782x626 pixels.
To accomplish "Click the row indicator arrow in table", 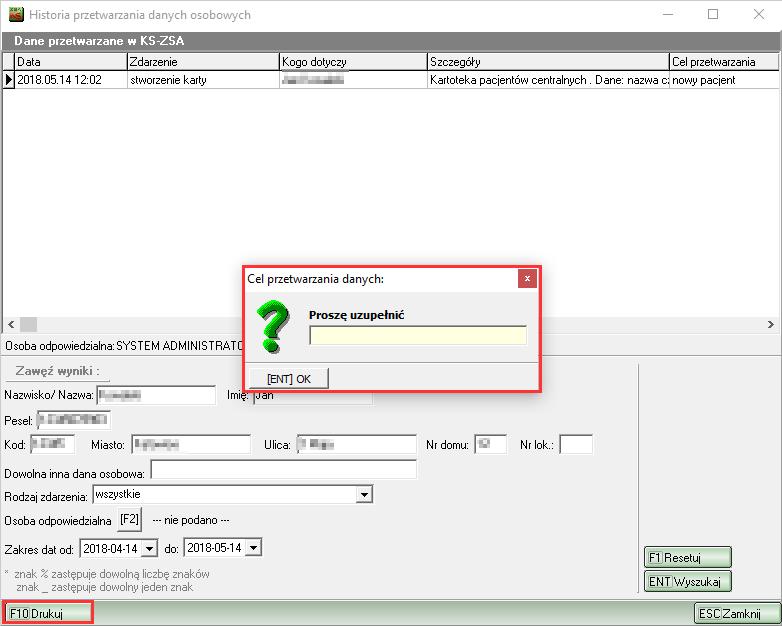I will point(8,80).
